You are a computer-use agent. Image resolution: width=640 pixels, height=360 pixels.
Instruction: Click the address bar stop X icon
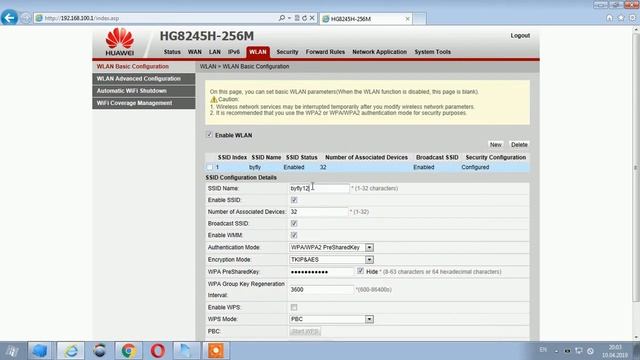tap(312, 18)
